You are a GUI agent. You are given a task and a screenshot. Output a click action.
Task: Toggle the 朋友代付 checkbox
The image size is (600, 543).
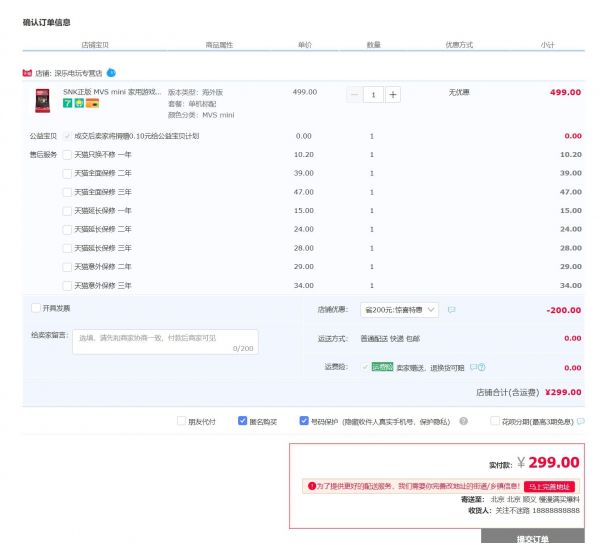click(182, 421)
